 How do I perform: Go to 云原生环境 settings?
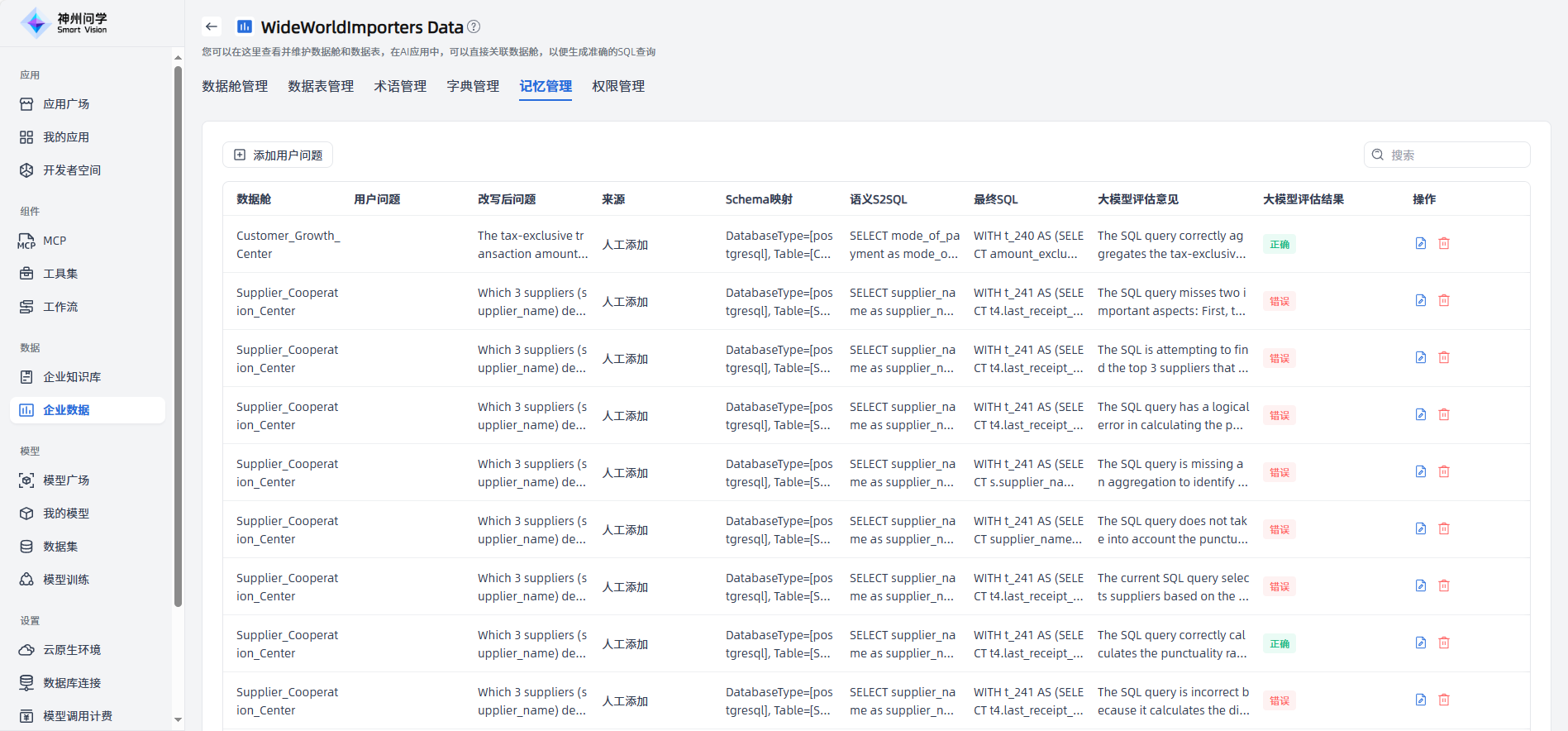tap(72, 650)
